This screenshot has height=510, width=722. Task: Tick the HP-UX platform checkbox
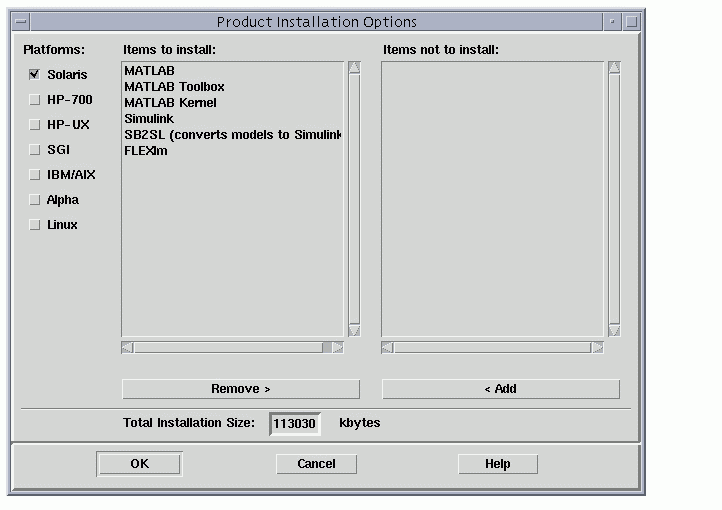coord(35,124)
